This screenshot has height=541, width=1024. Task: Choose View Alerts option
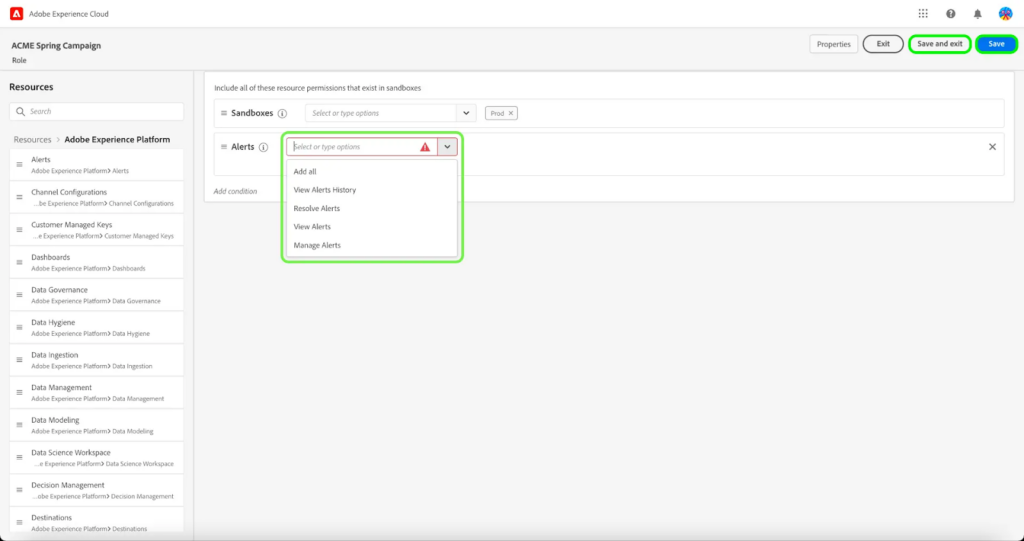coord(372,227)
